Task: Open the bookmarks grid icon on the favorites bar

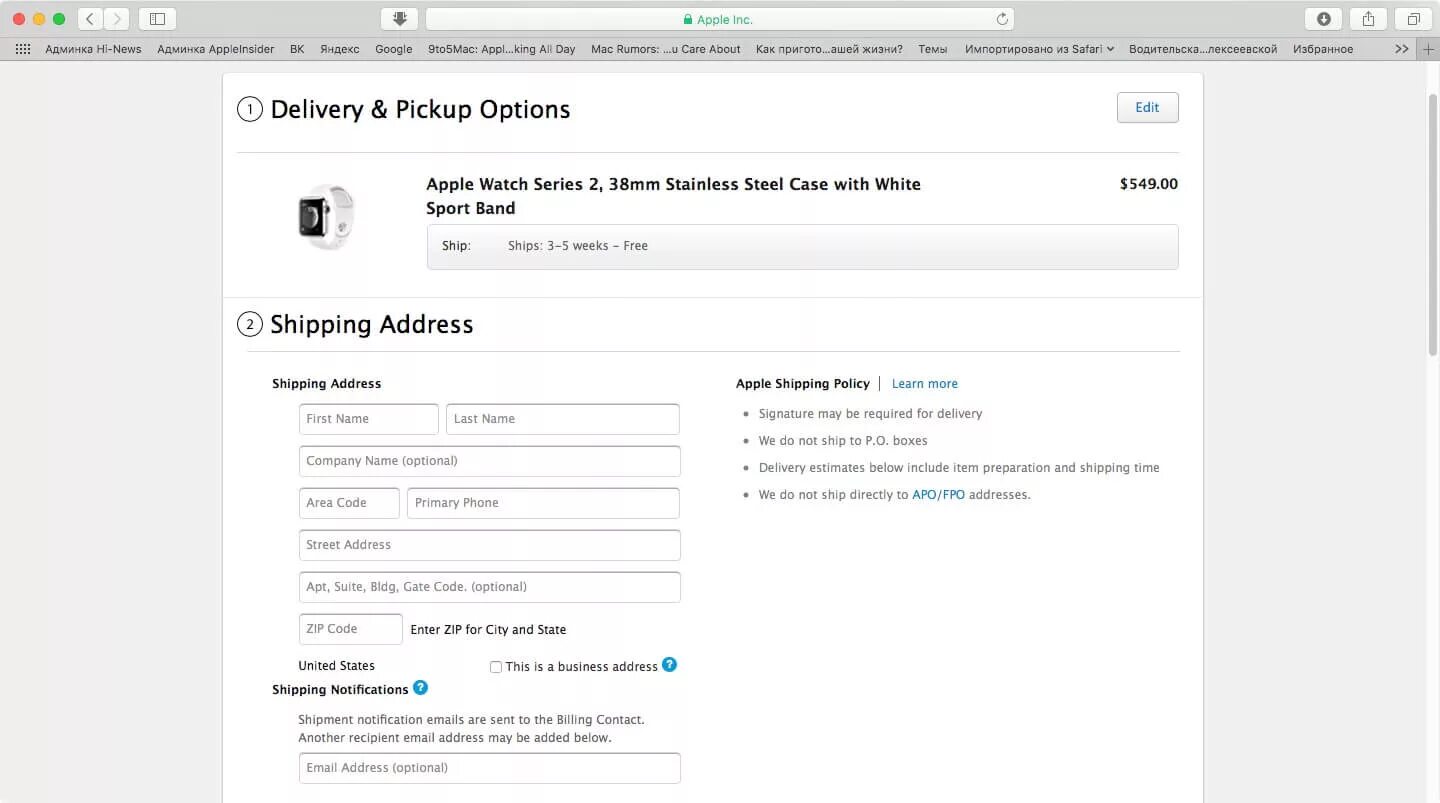Action: click(22, 48)
